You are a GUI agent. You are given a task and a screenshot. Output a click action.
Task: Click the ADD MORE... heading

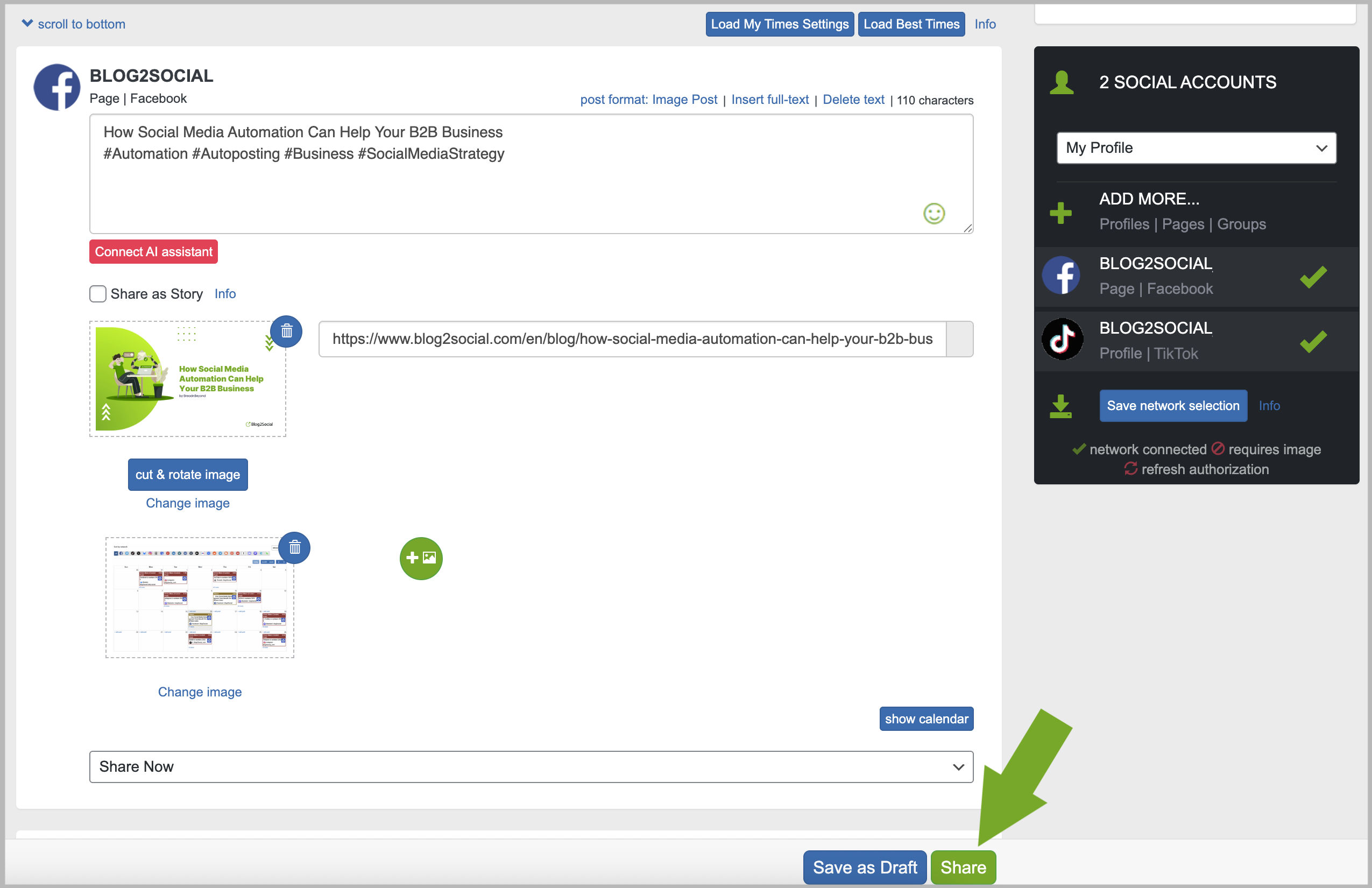pos(1149,199)
